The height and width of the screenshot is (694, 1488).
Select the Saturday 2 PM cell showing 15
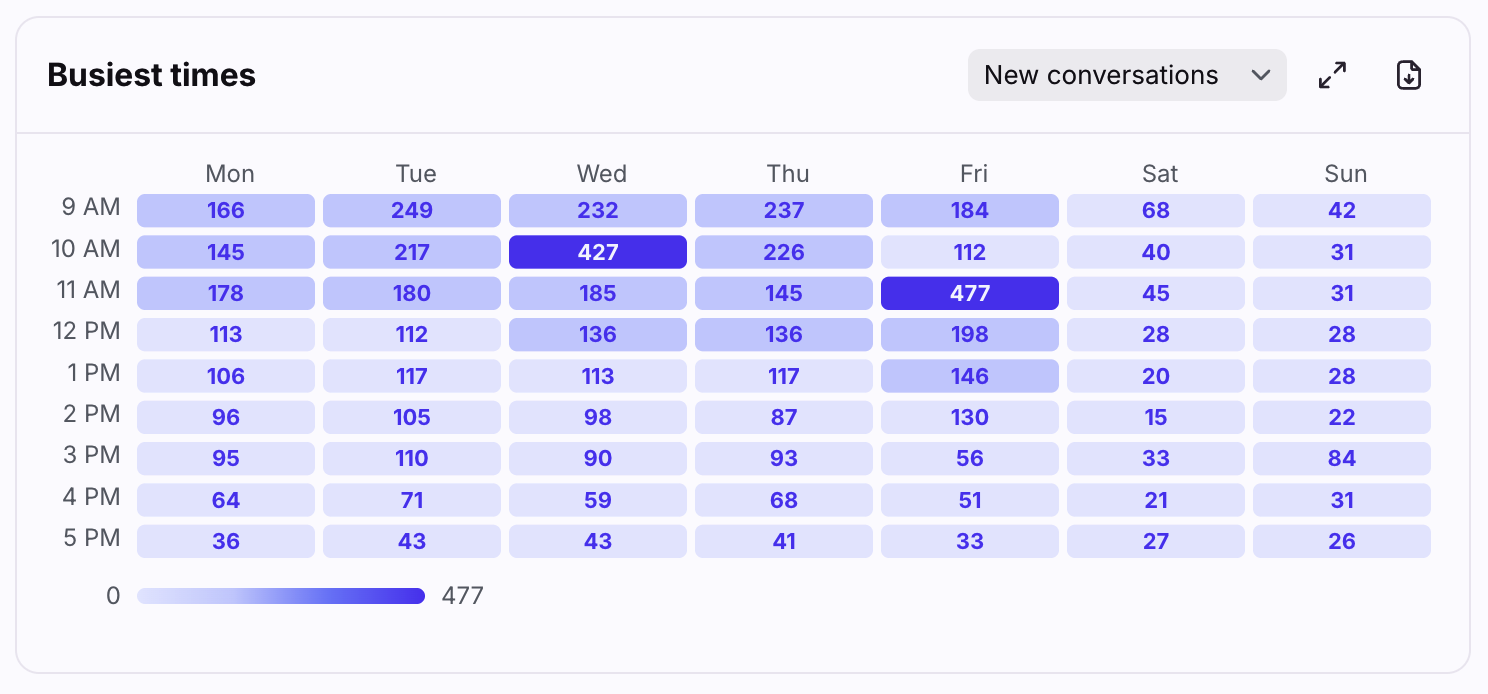tap(1156, 417)
